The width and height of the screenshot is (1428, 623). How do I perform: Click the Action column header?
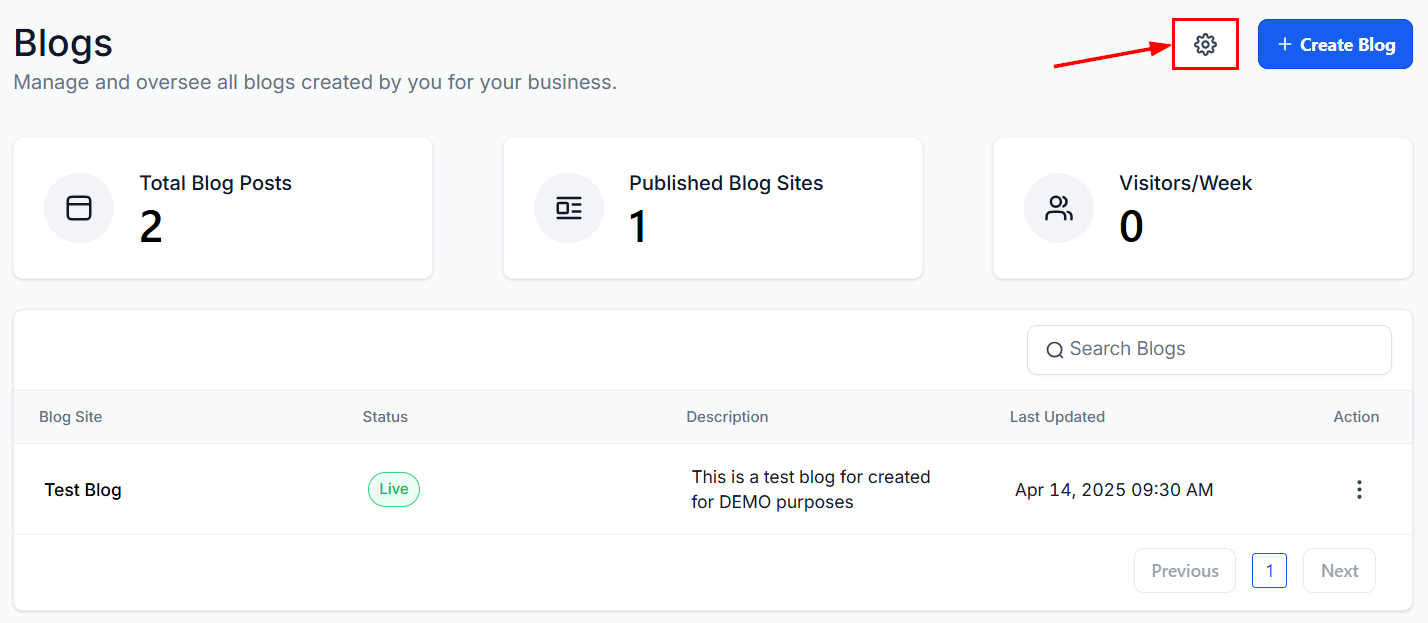click(x=1356, y=417)
